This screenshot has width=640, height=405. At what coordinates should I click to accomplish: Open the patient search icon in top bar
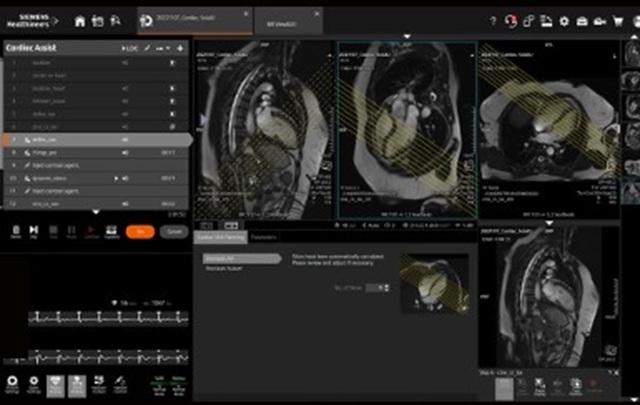point(116,20)
